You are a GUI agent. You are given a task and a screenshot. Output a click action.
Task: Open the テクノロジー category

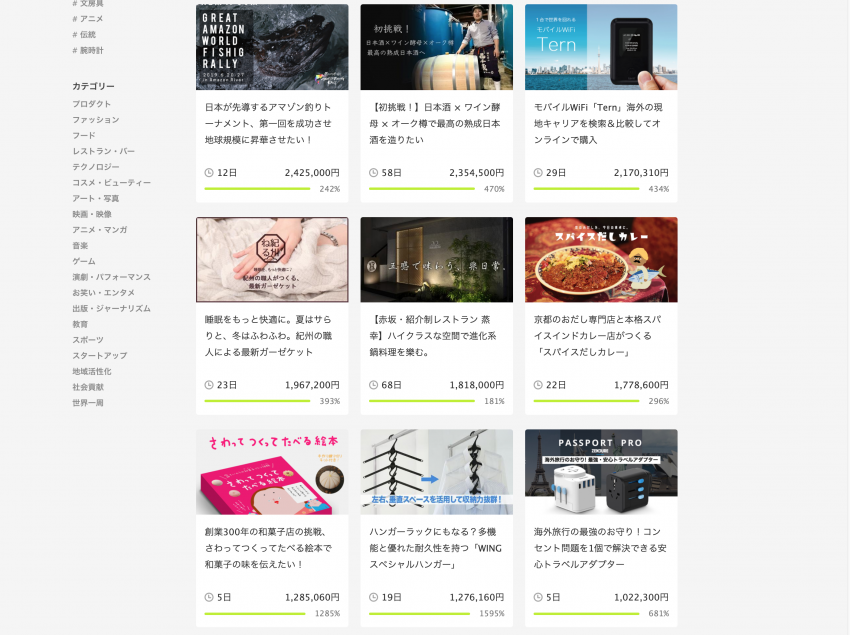pyautogui.click(x=95, y=167)
